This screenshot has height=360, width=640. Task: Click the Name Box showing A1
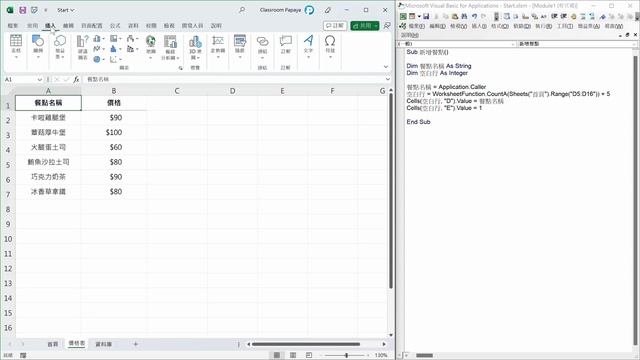[20, 80]
